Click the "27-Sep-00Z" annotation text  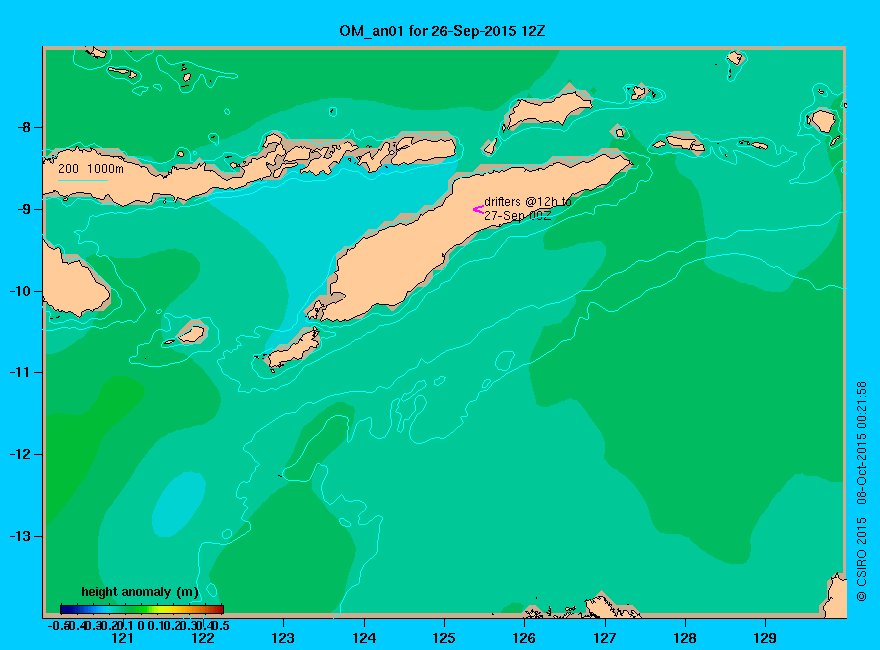tap(517, 216)
